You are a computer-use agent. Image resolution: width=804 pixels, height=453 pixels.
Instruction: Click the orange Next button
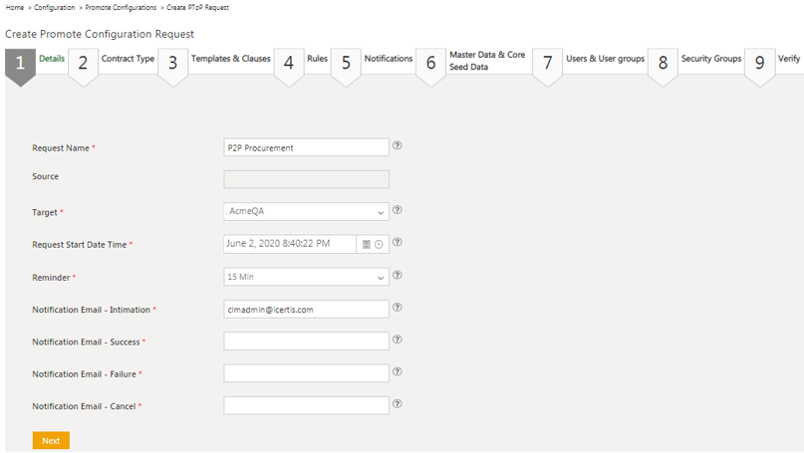point(51,441)
